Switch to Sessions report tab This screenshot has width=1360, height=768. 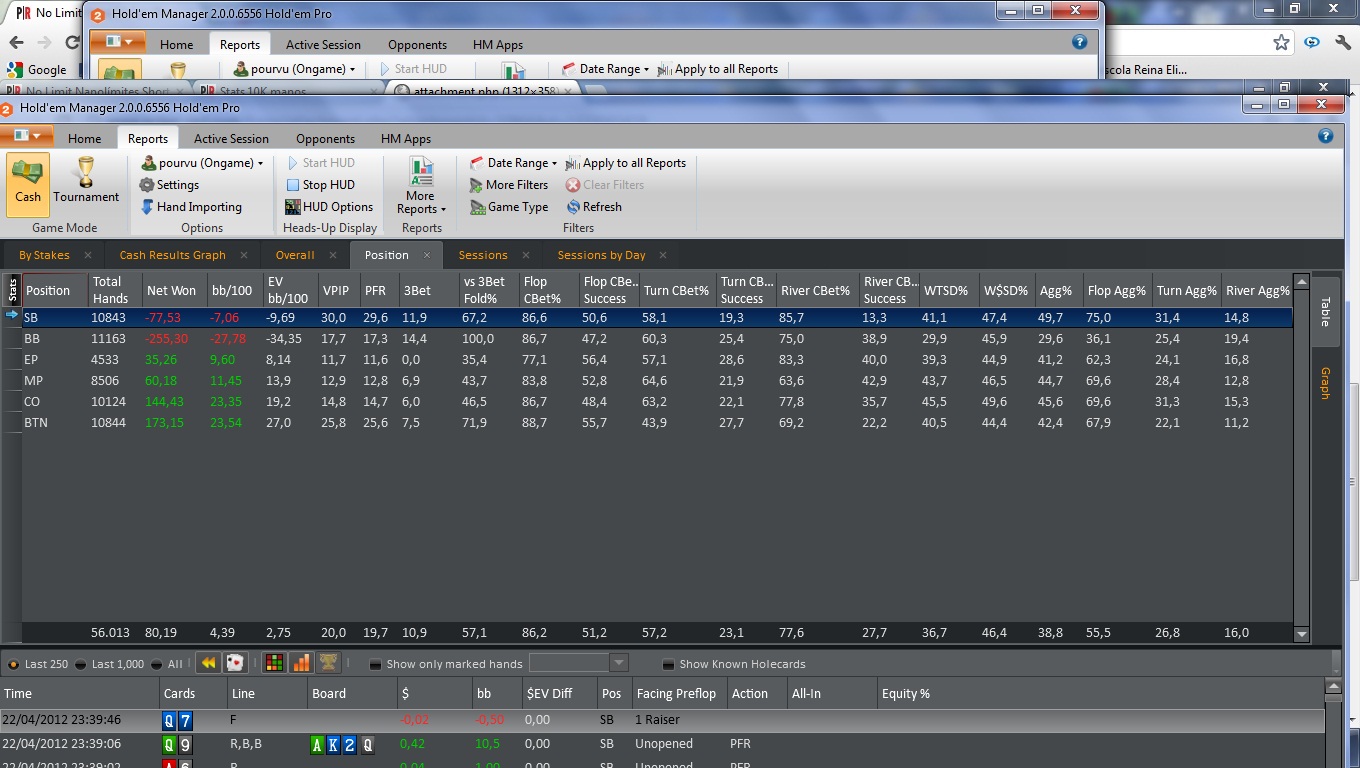click(x=483, y=255)
